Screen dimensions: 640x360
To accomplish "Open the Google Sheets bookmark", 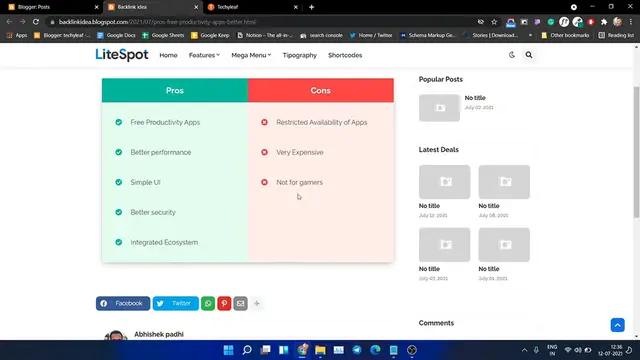I will pos(163,36).
